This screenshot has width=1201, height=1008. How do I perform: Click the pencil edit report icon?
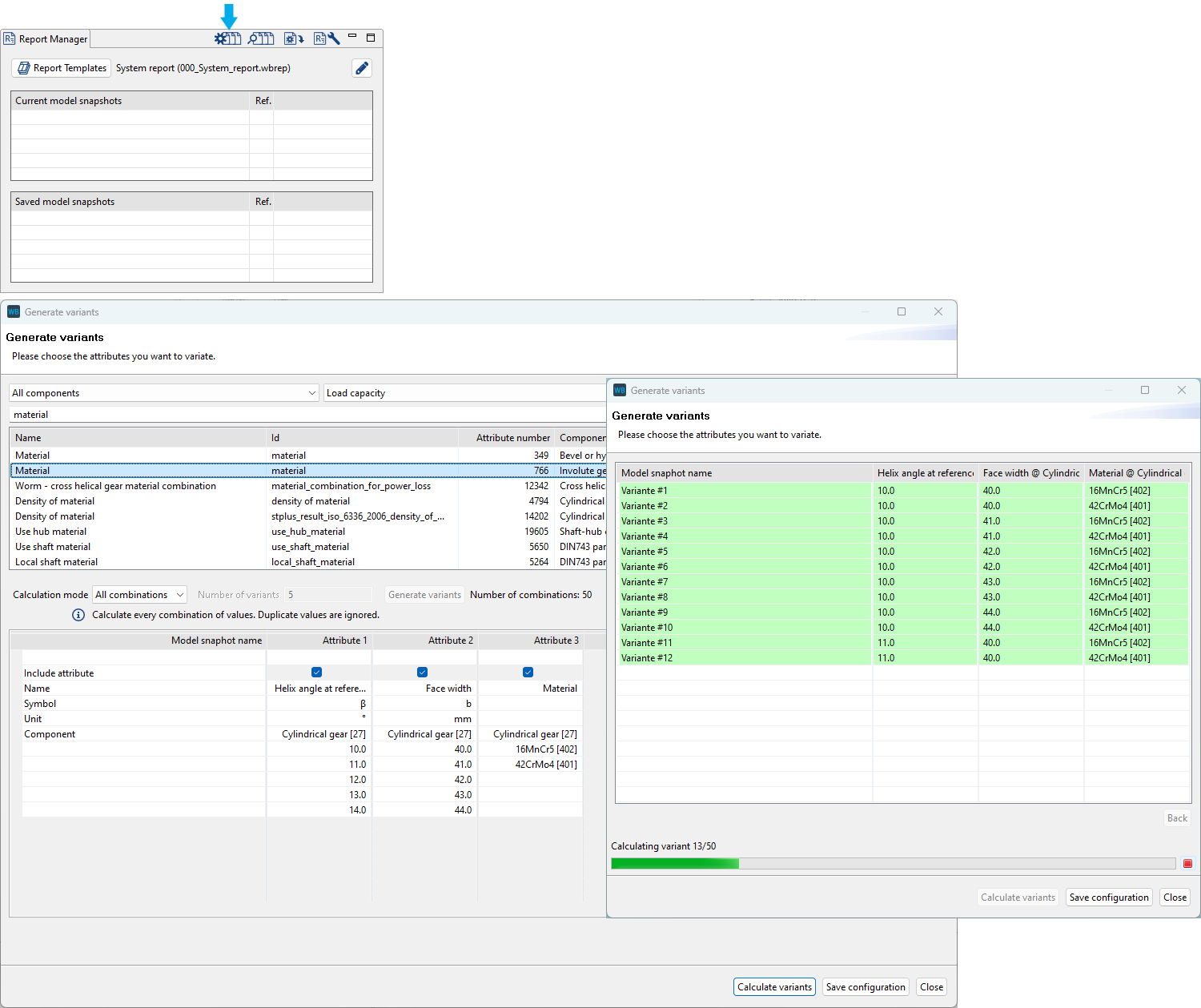pos(362,68)
